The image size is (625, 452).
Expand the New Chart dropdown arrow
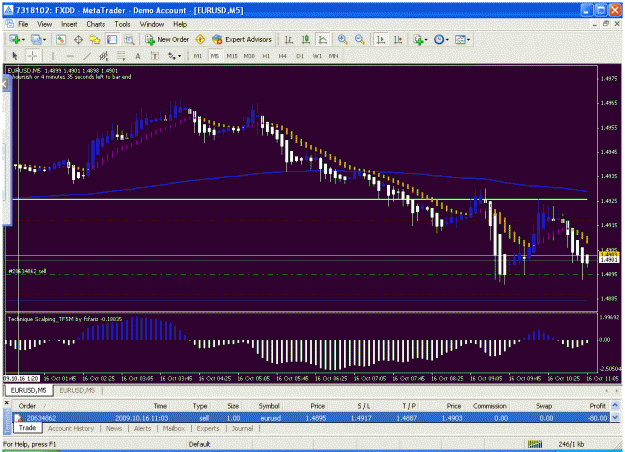pos(23,39)
